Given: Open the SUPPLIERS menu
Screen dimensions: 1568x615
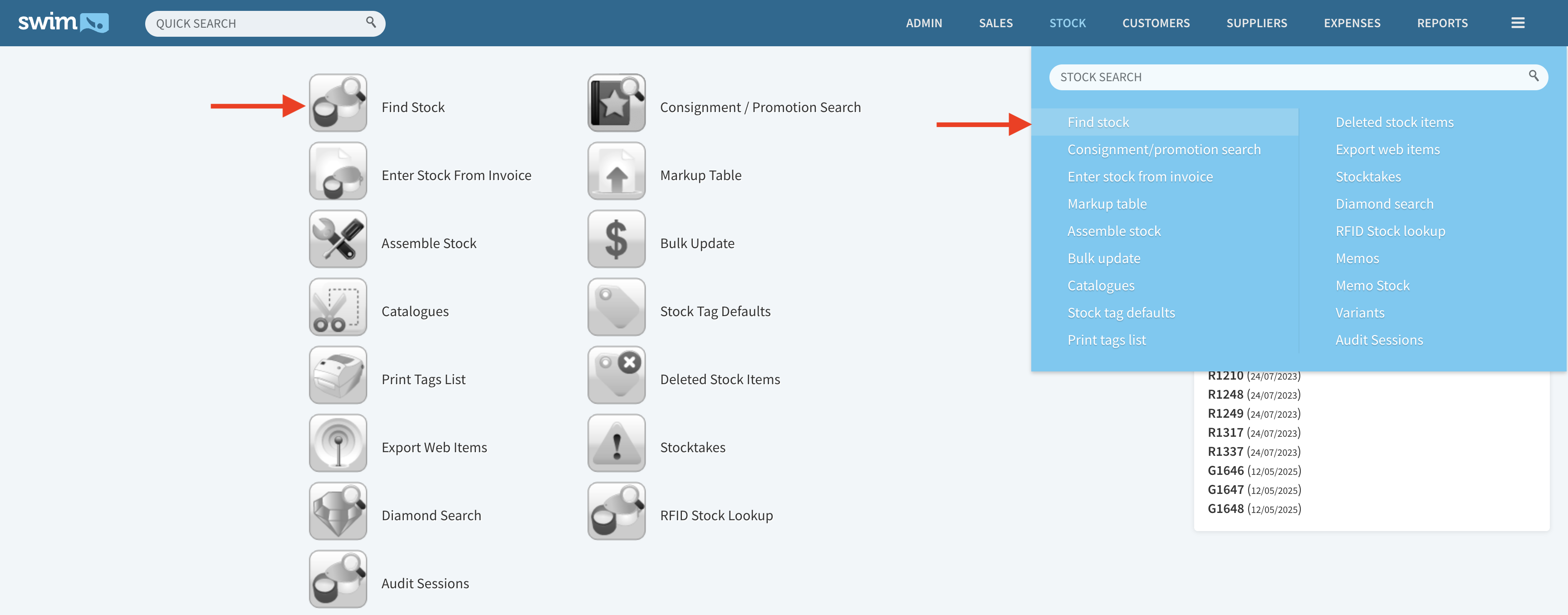Looking at the screenshot, I should tap(1256, 23).
